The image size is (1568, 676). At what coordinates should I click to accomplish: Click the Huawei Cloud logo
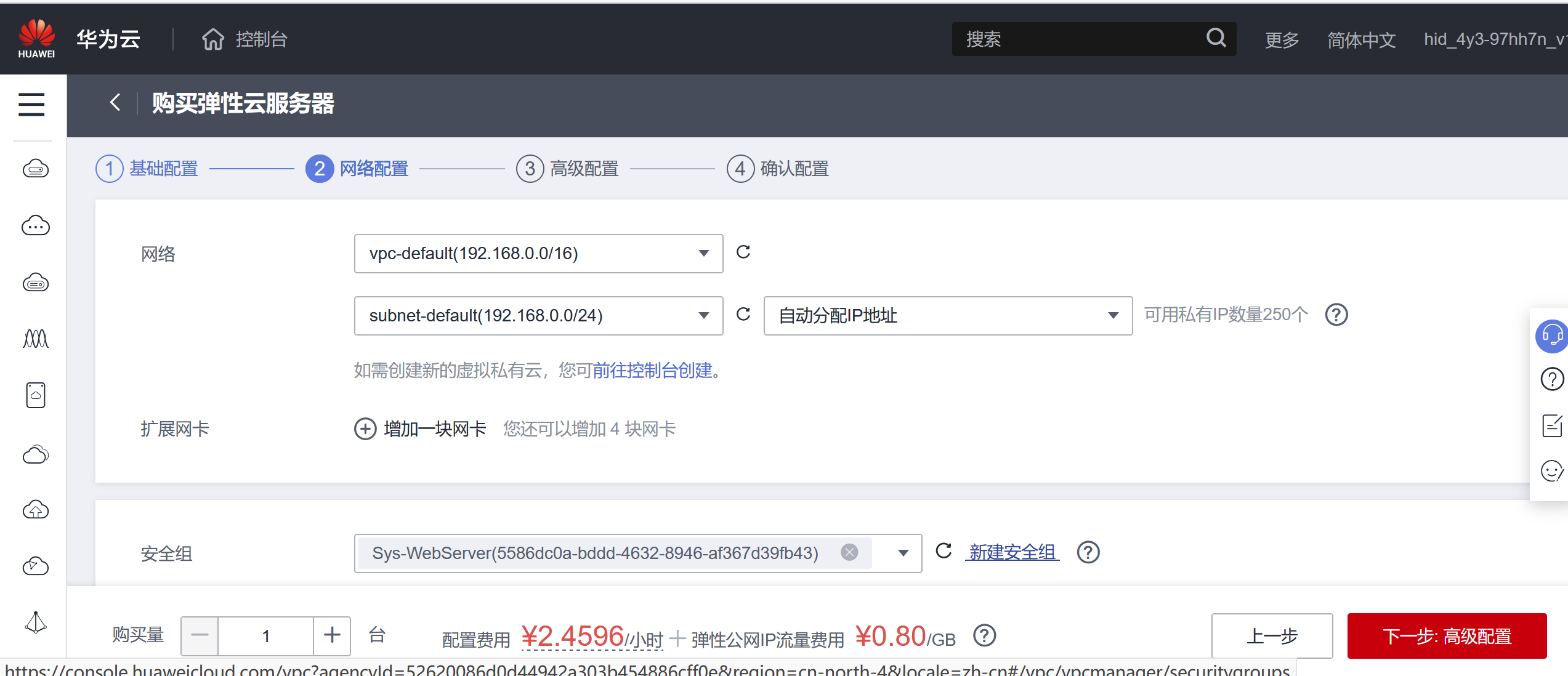click(x=37, y=39)
